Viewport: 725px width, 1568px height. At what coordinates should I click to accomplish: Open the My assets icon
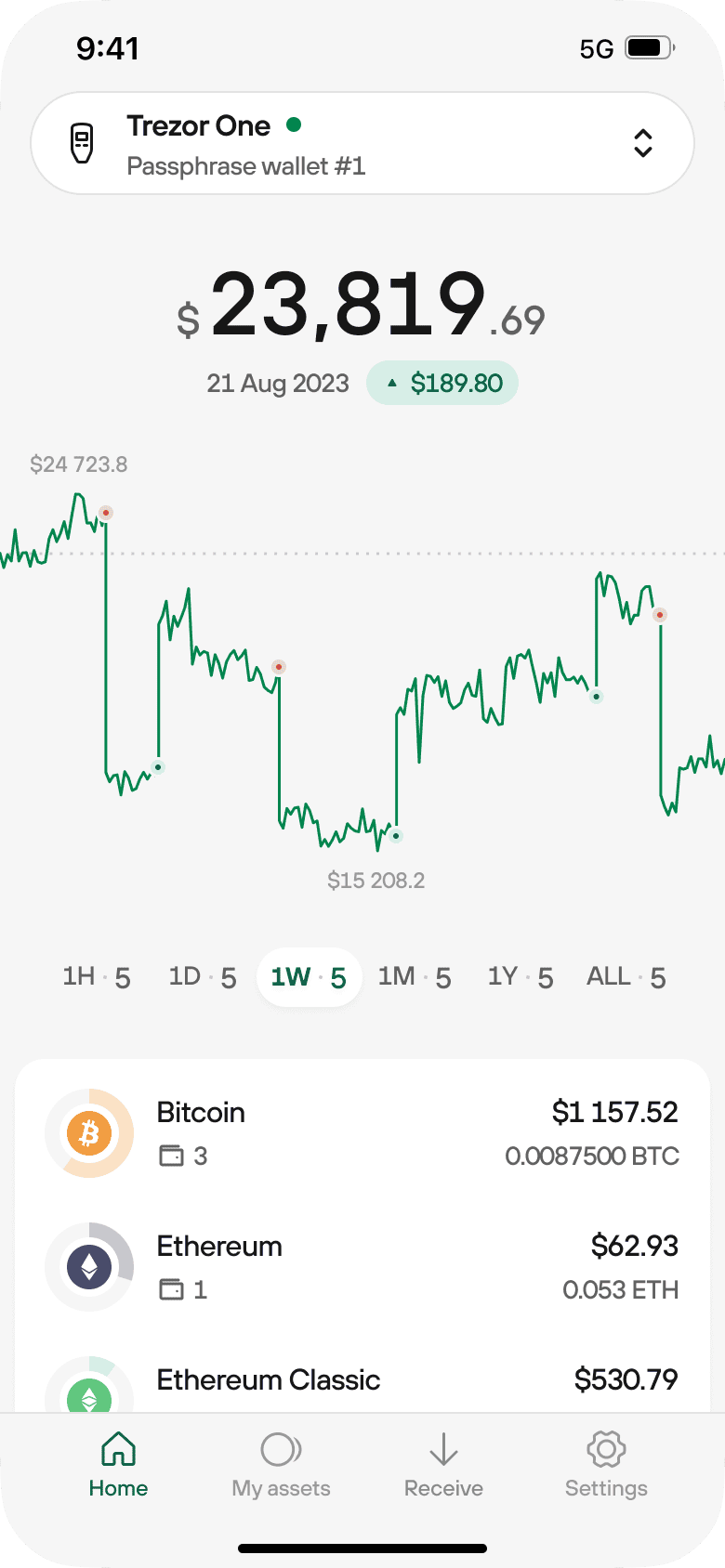coord(281,1449)
